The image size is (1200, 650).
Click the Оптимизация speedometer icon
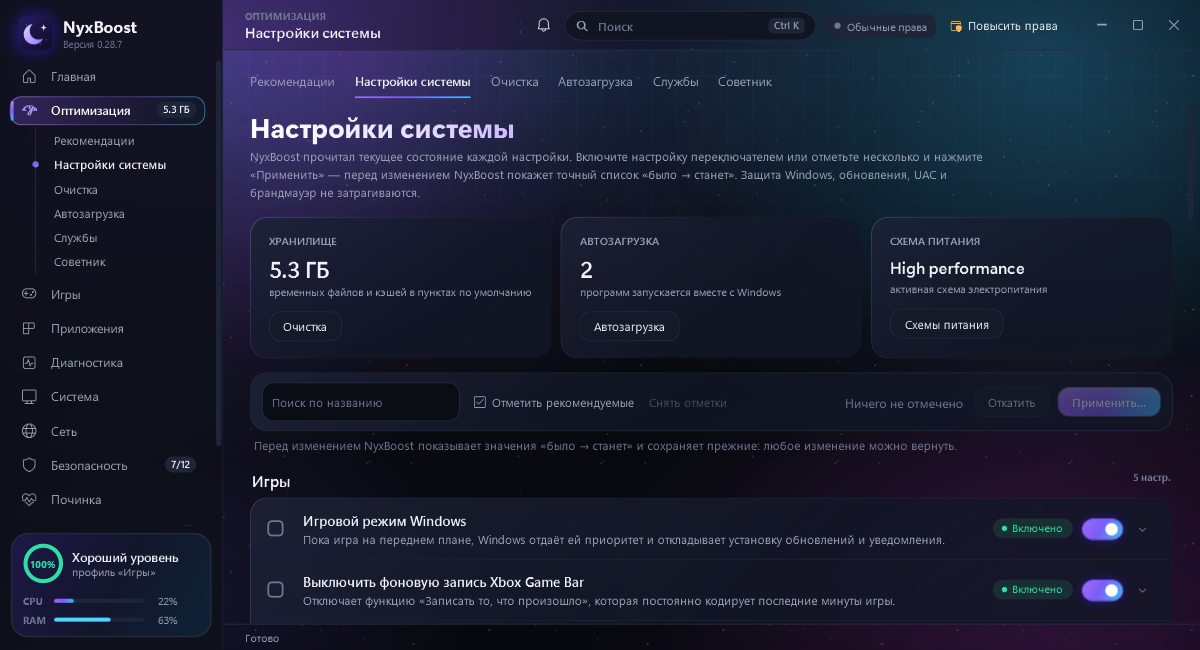click(30, 111)
